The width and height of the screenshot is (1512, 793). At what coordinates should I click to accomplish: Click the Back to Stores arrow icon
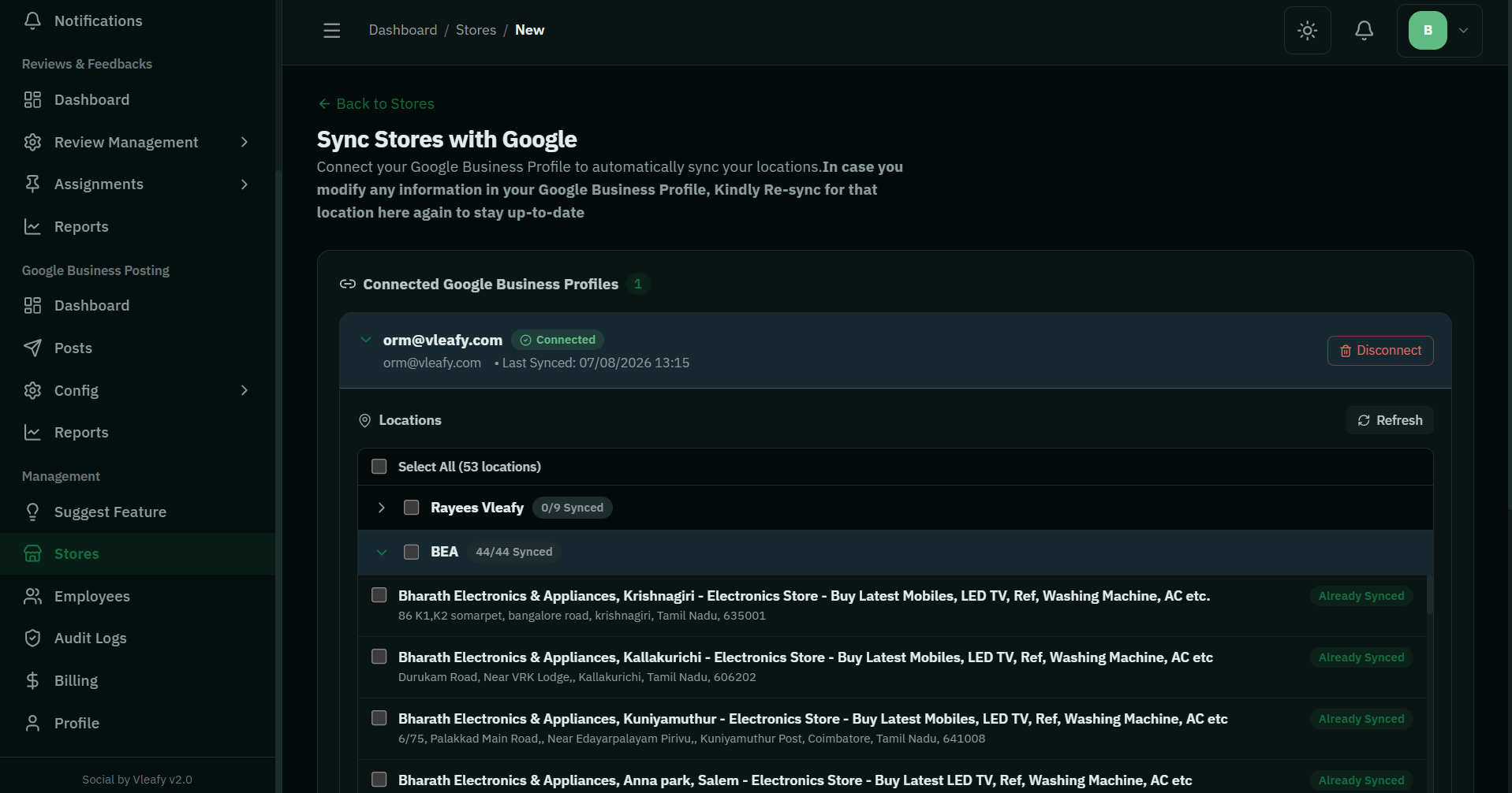tap(324, 103)
